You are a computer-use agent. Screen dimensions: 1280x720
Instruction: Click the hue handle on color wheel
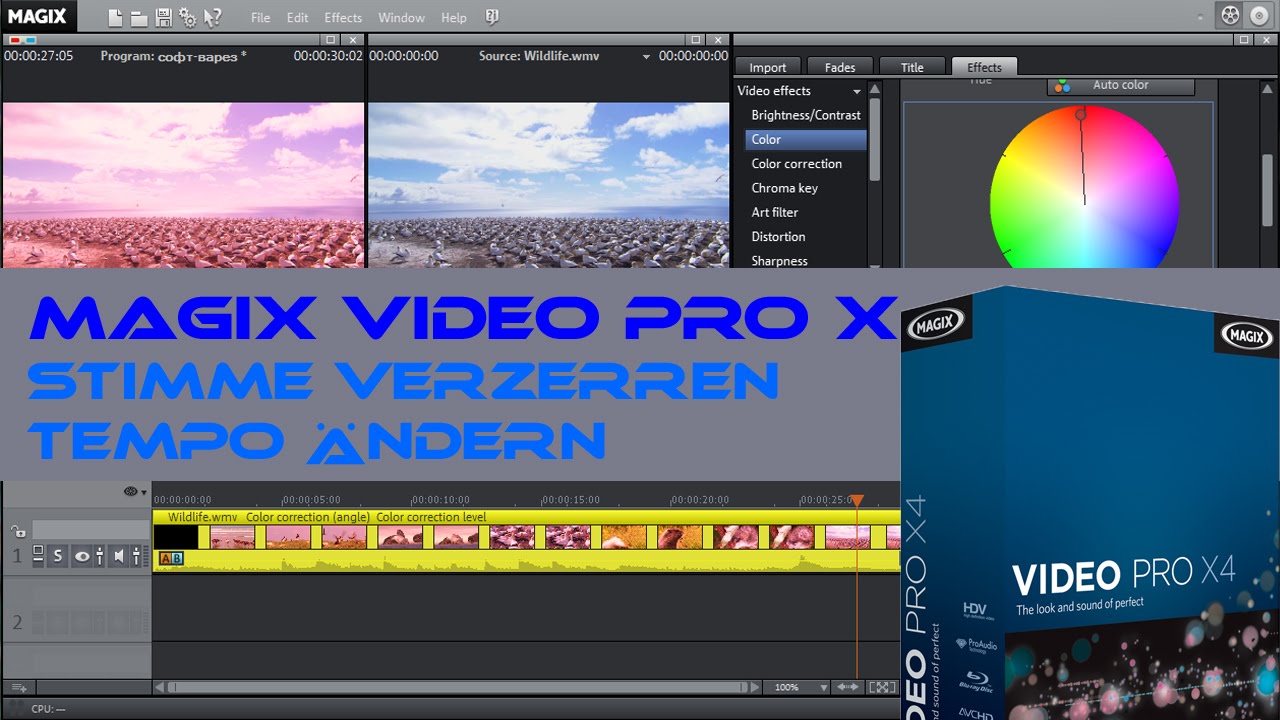coord(1080,115)
